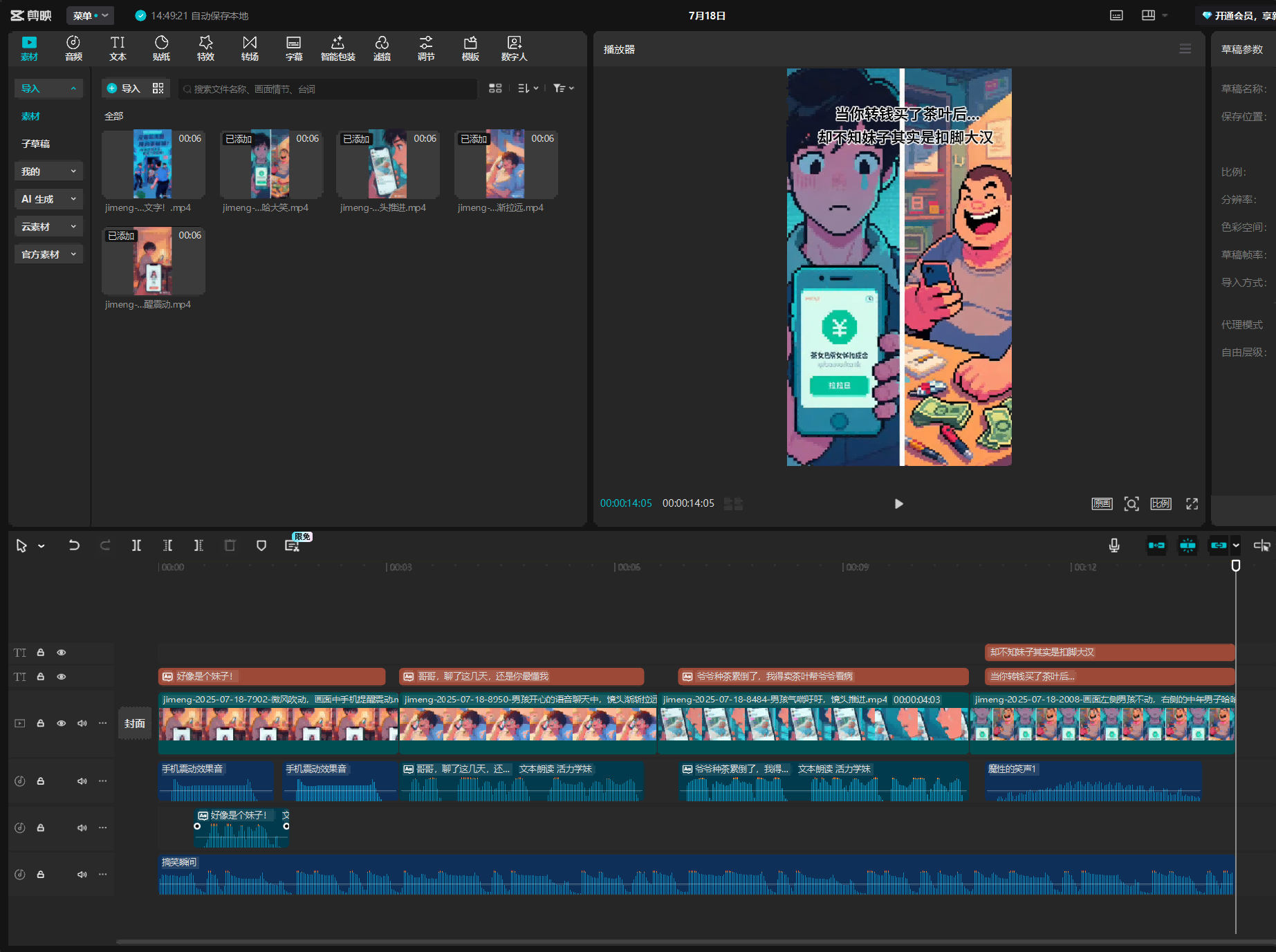Toggle visibility of second text track

click(62, 677)
